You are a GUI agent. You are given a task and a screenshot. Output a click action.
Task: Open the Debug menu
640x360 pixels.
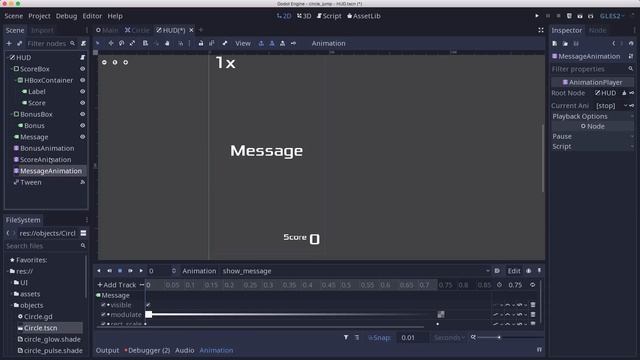66,16
